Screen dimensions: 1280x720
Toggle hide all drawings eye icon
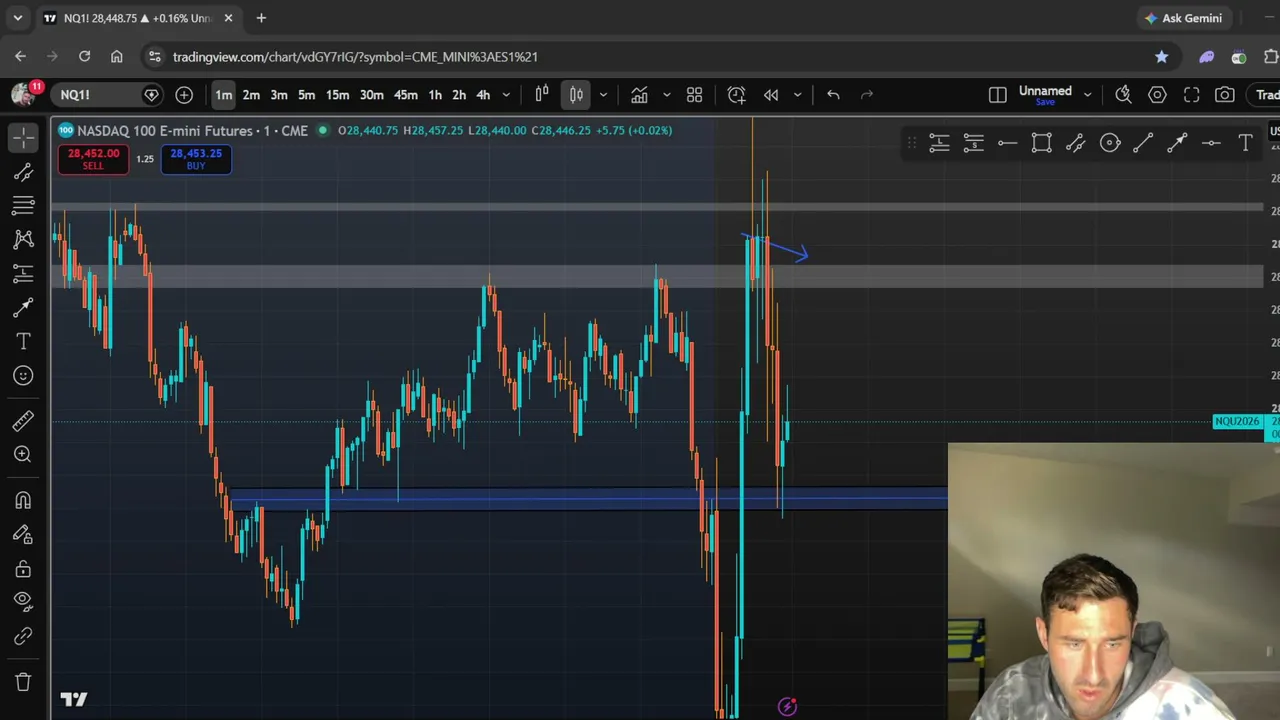pos(23,602)
